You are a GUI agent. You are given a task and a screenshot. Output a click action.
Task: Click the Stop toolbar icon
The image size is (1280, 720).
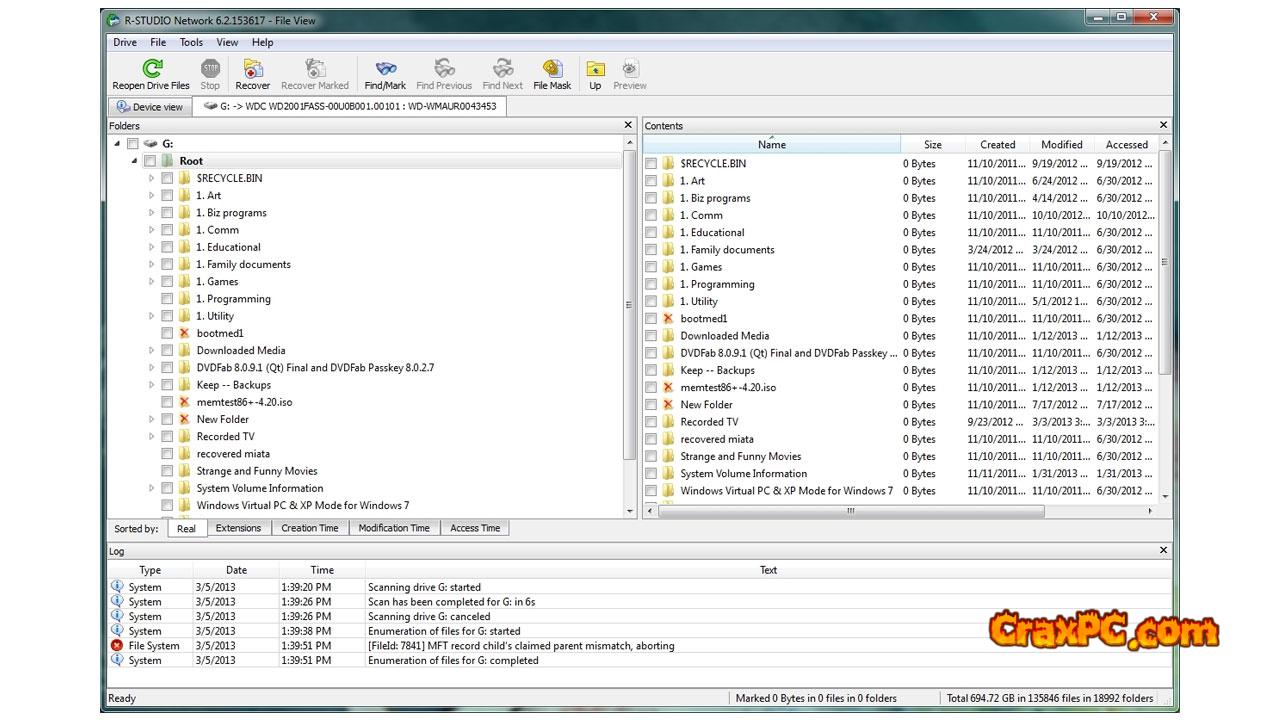(x=210, y=69)
